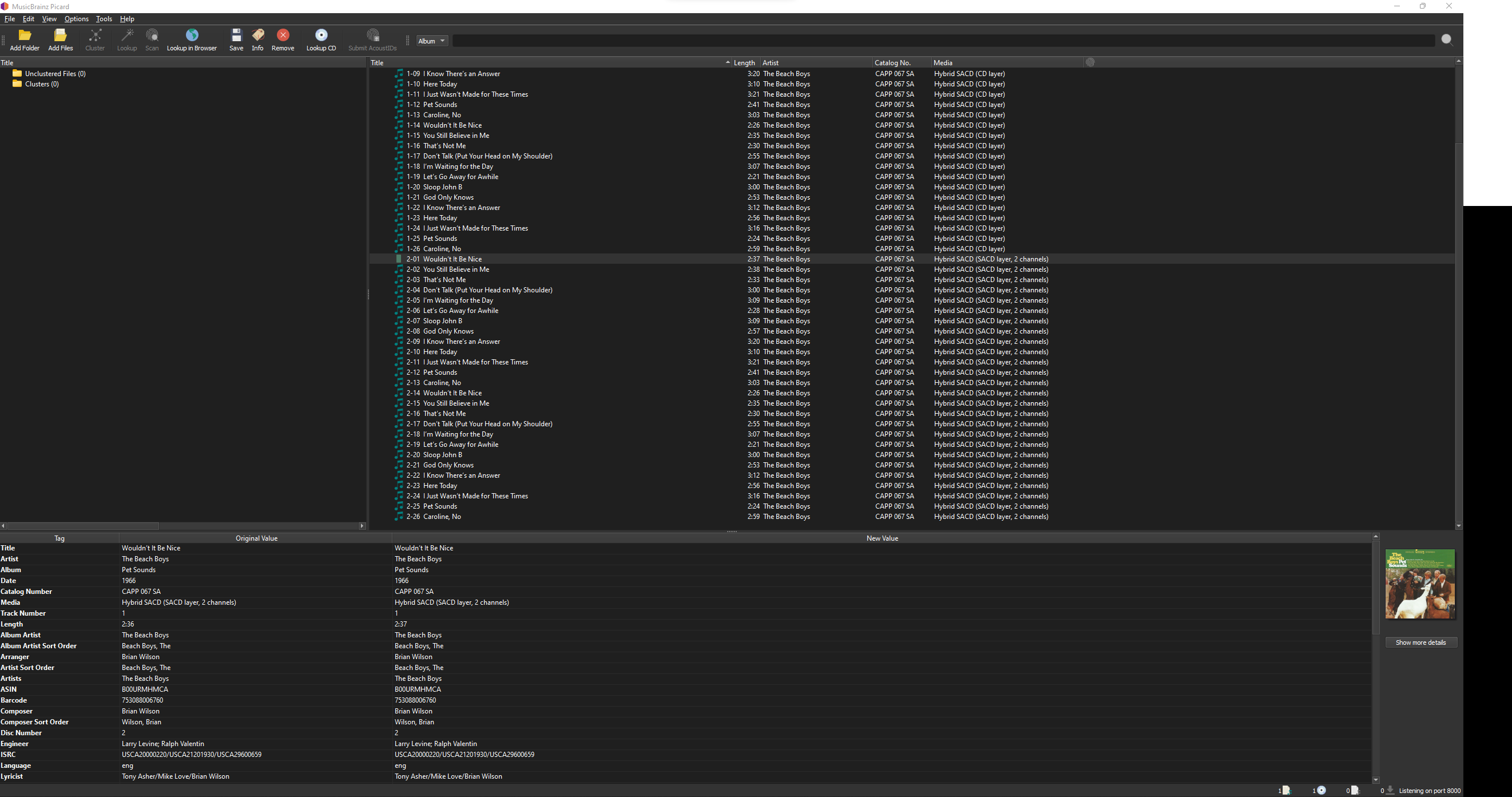Image resolution: width=1512 pixels, height=797 pixels.
Task: Click track list scrollbar down arrow
Action: click(x=1459, y=526)
